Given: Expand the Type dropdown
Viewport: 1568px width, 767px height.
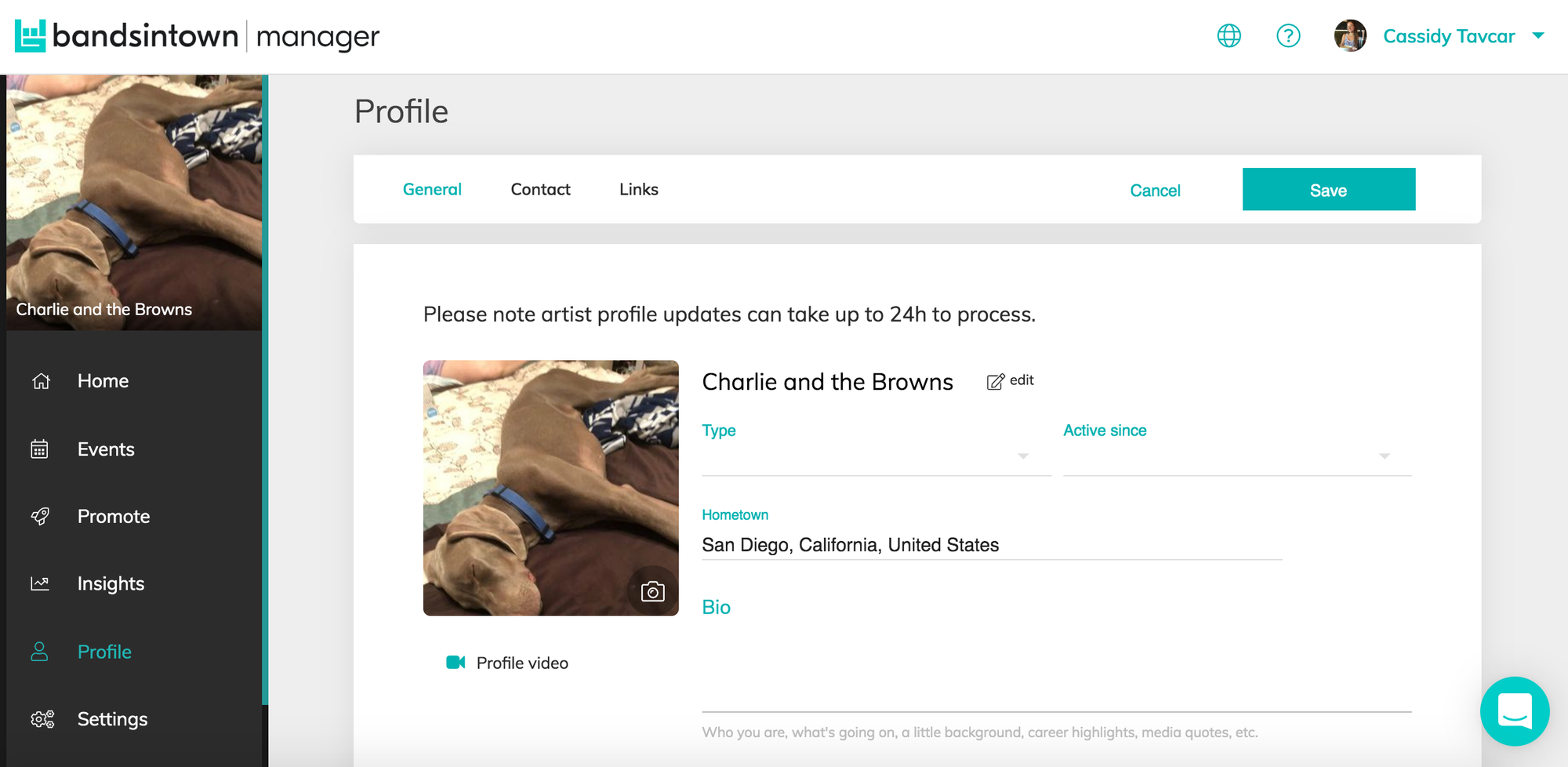Looking at the screenshot, I should pos(1023,456).
